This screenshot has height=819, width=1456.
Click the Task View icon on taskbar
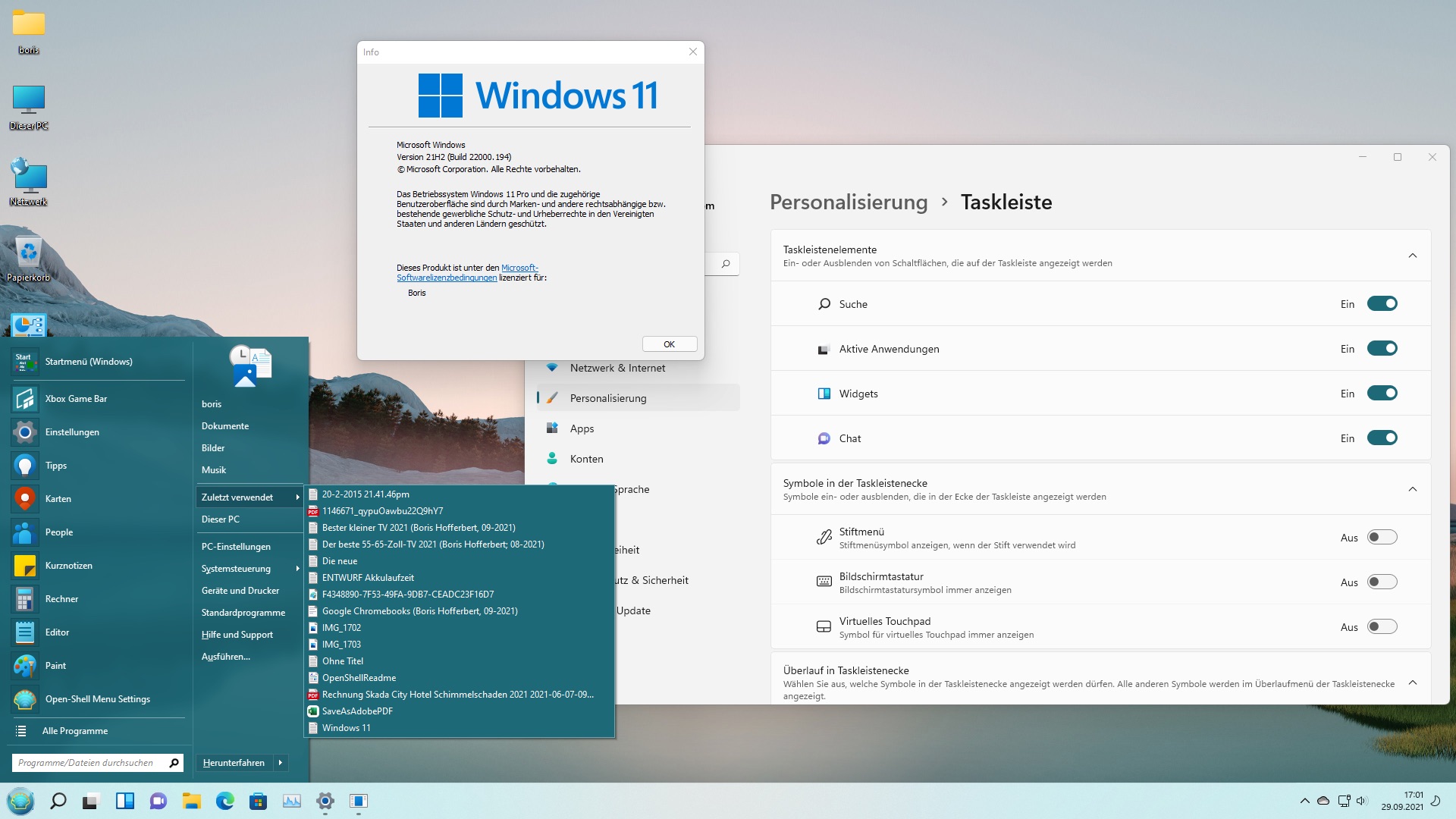[91, 801]
